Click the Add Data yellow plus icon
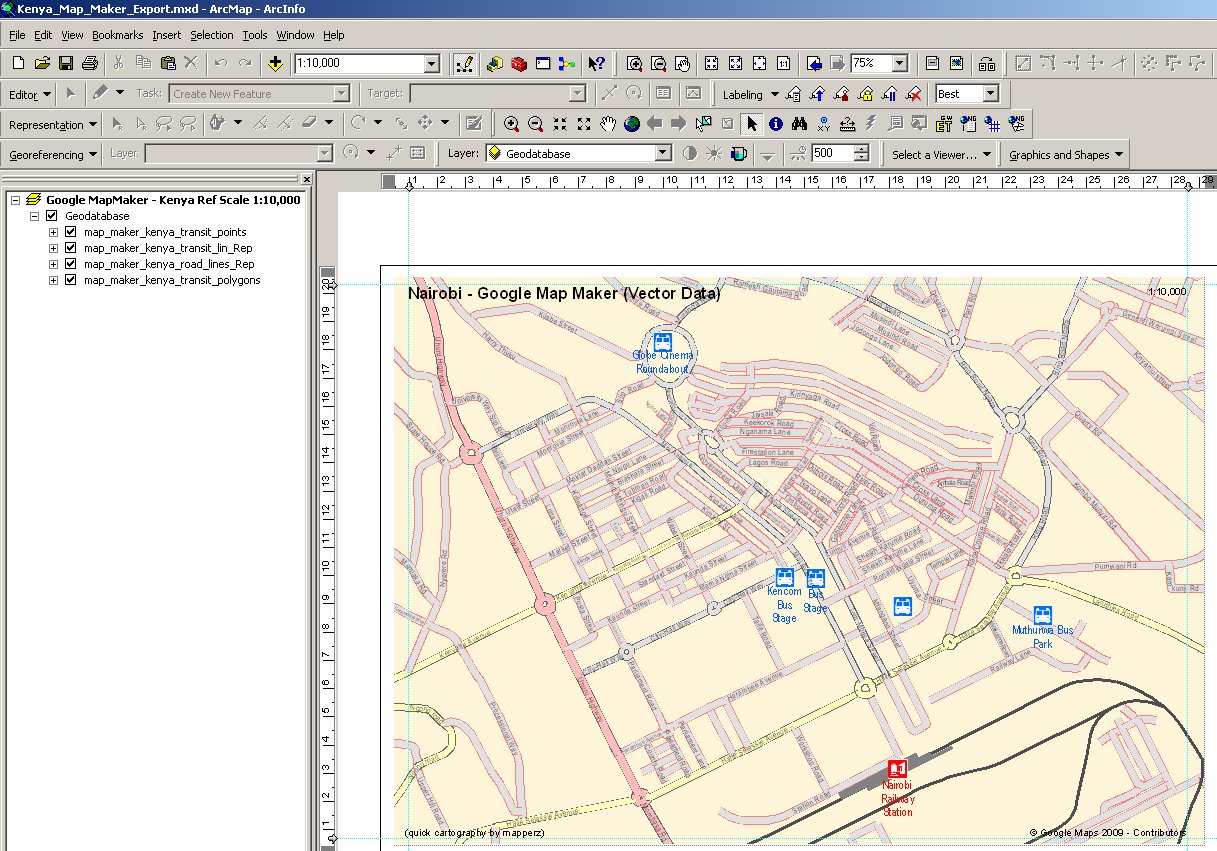1217x851 pixels. [x=276, y=63]
